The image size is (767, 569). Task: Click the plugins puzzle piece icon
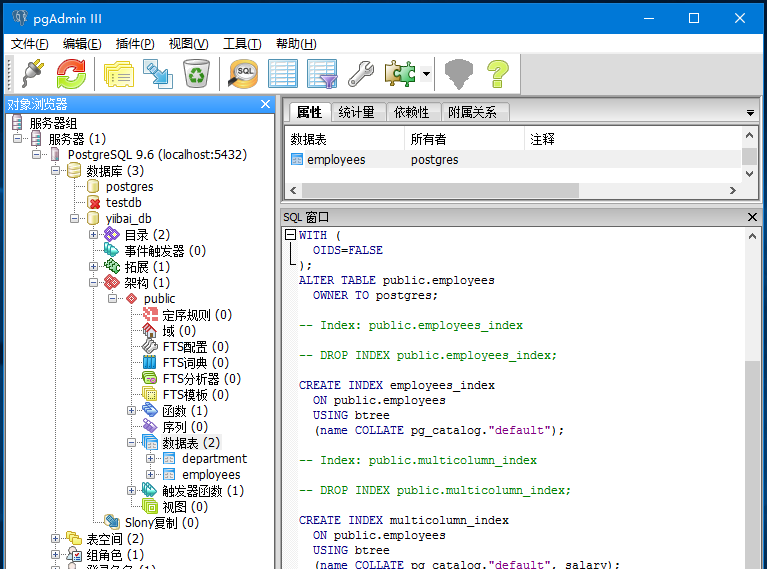400,73
